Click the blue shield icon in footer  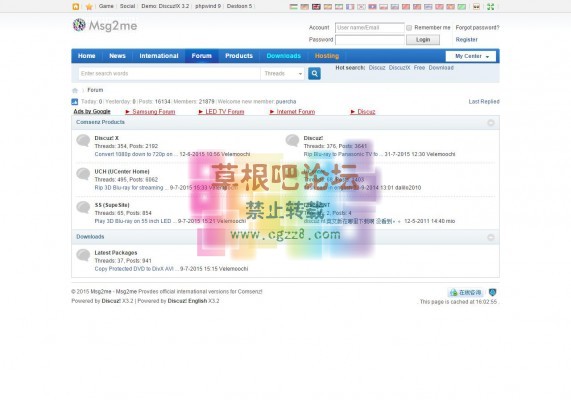coord(492,292)
